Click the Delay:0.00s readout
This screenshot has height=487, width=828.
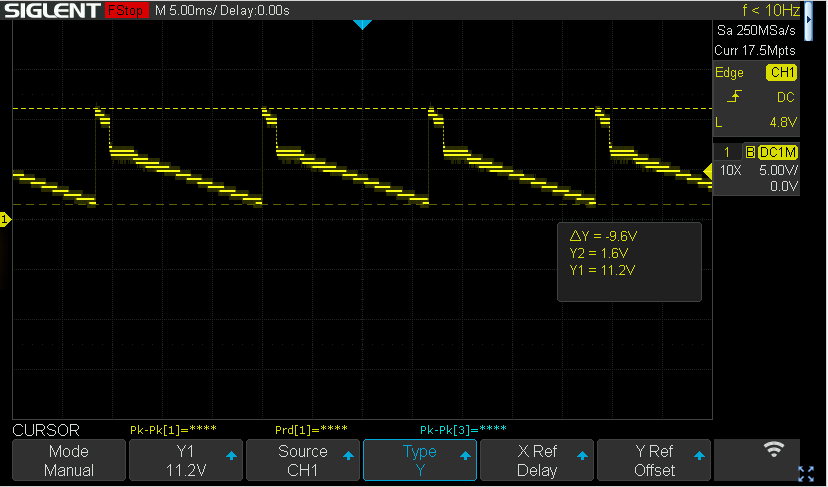pyautogui.click(x=255, y=11)
